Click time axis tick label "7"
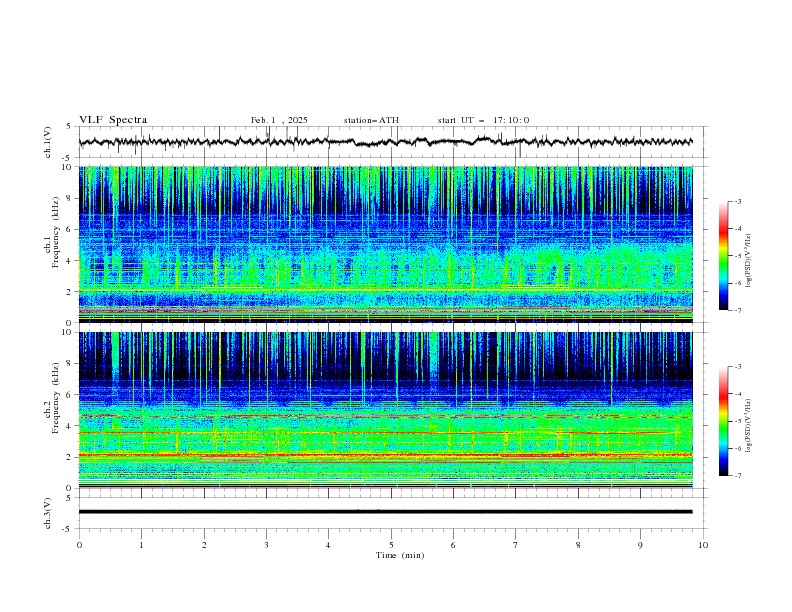The image size is (792, 612). point(516,545)
